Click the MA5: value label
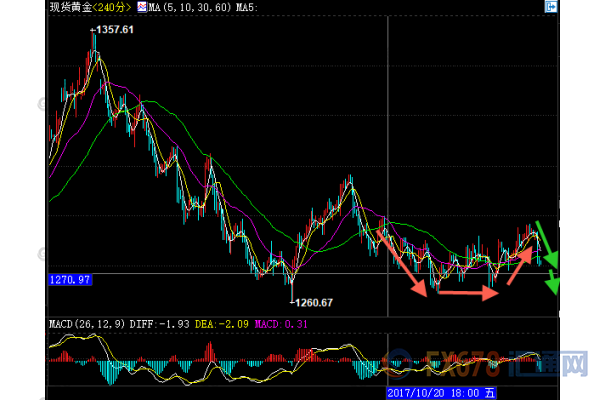This screenshot has height=400, width=606. (x=246, y=7)
